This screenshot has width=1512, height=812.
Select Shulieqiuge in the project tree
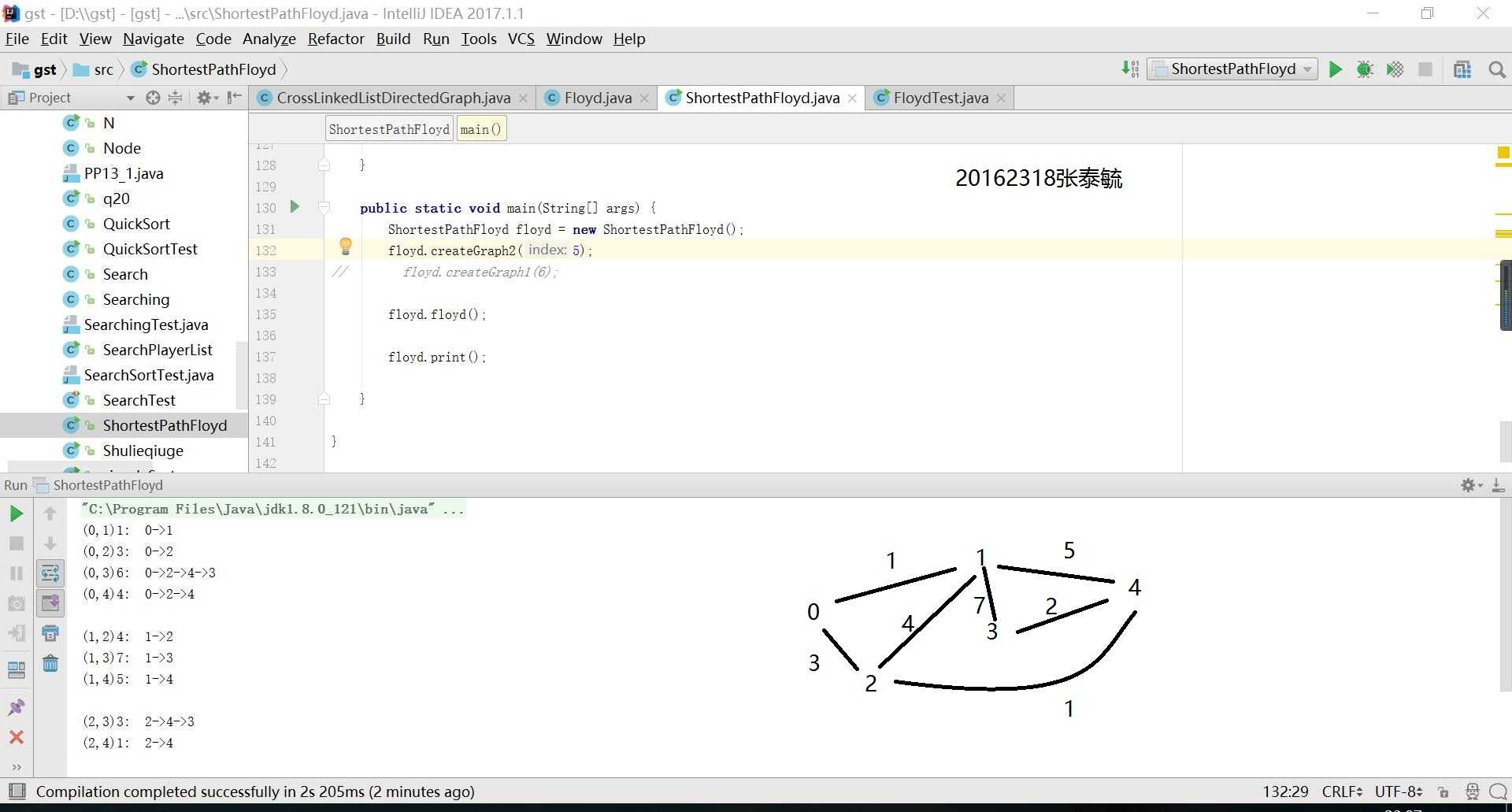click(x=143, y=450)
